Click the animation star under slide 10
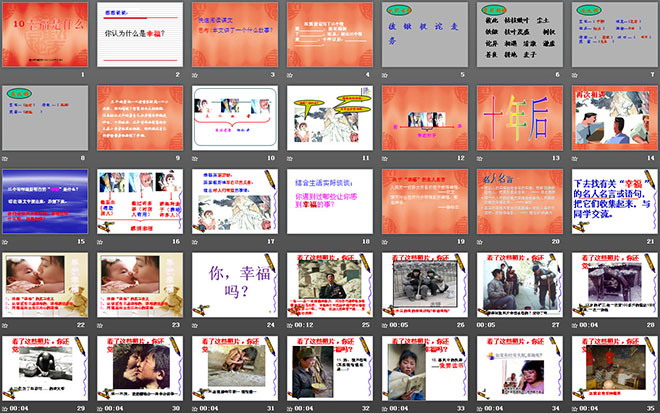660x413 pixels. pos(195,159)
